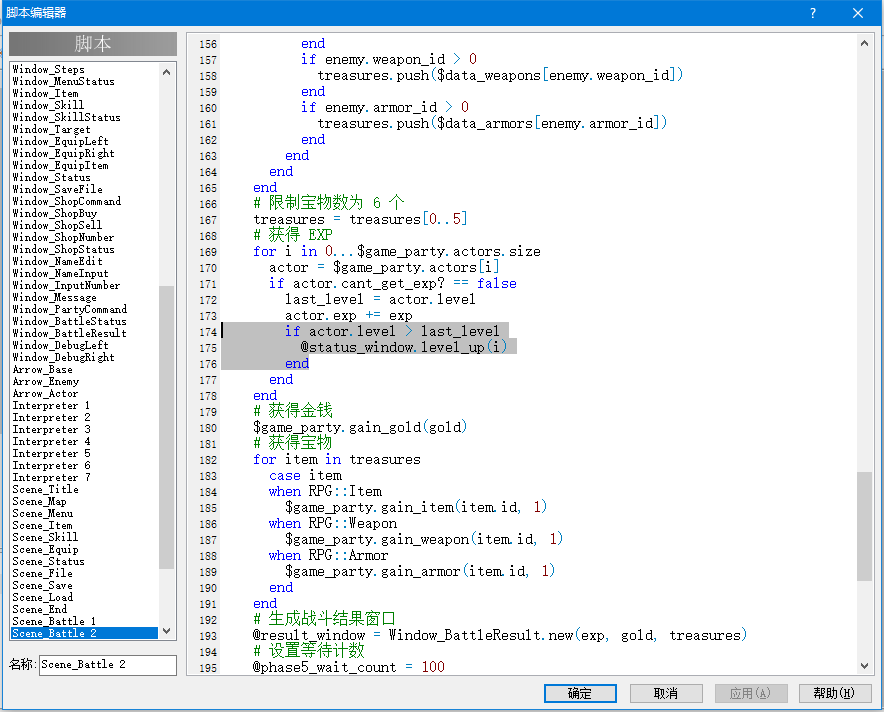The image size is (884, 712).
Task: Select Window_Skill script
Action: click(x=48, y=105)
